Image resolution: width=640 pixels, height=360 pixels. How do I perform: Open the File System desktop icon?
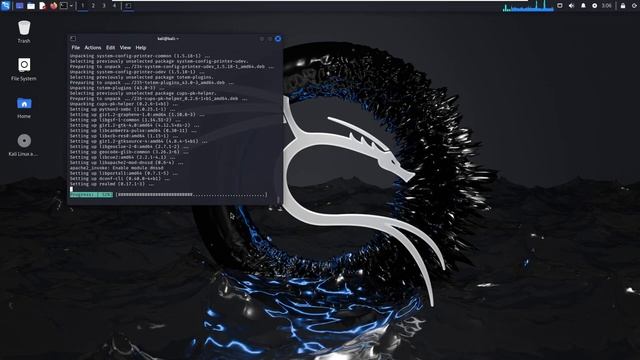pos(24,69)
